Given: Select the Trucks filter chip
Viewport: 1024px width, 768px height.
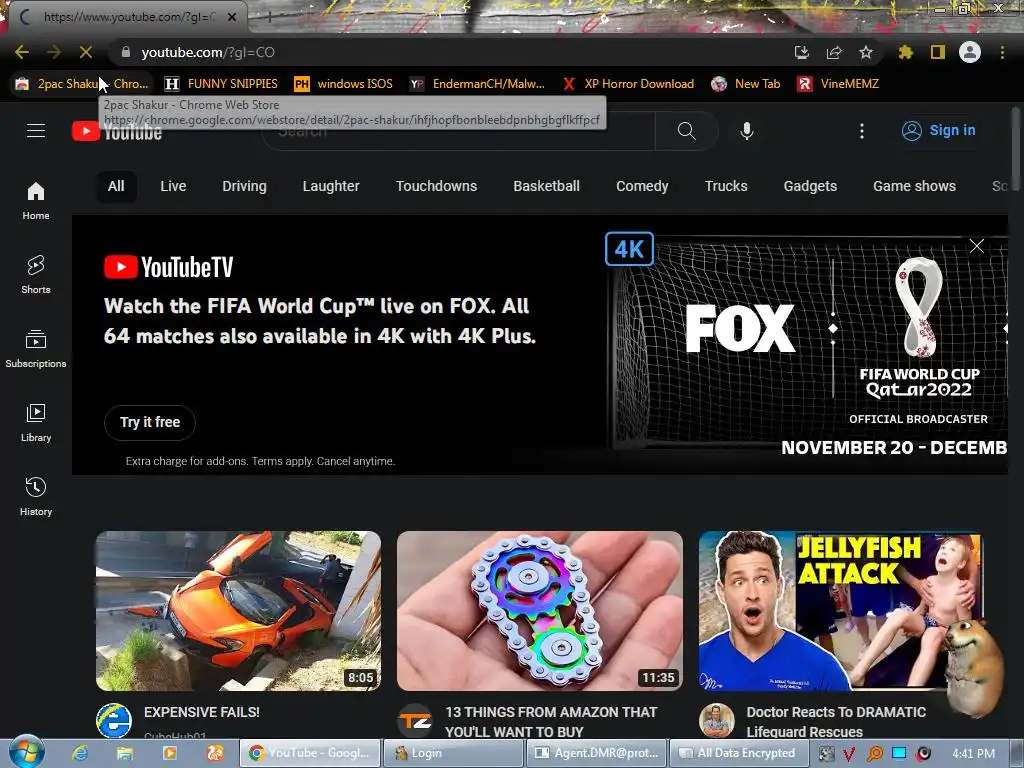Looking at the screenshot, I should (x=726, y=186).
